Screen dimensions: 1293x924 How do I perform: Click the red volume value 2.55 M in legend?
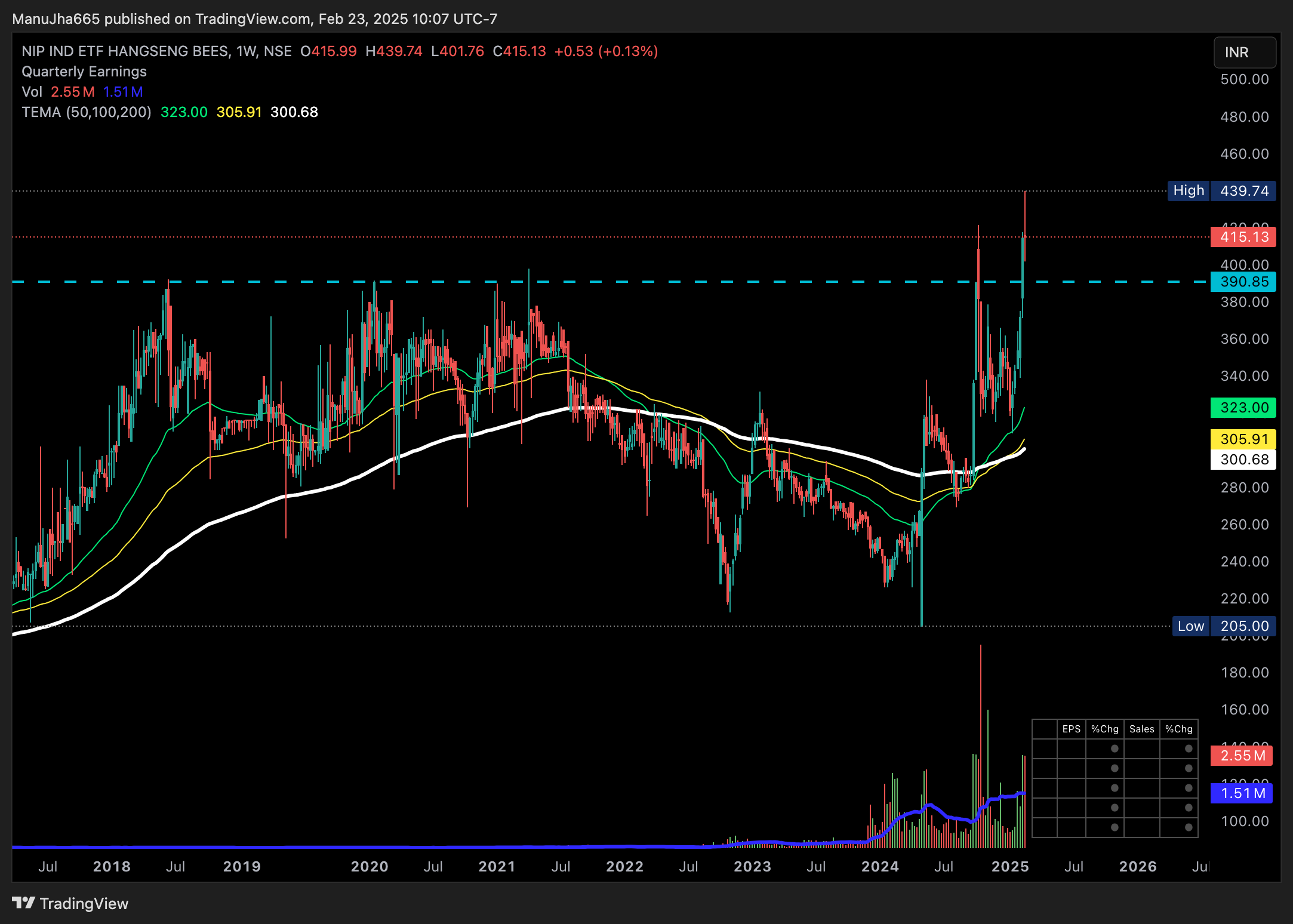click(x=72, y=92)
